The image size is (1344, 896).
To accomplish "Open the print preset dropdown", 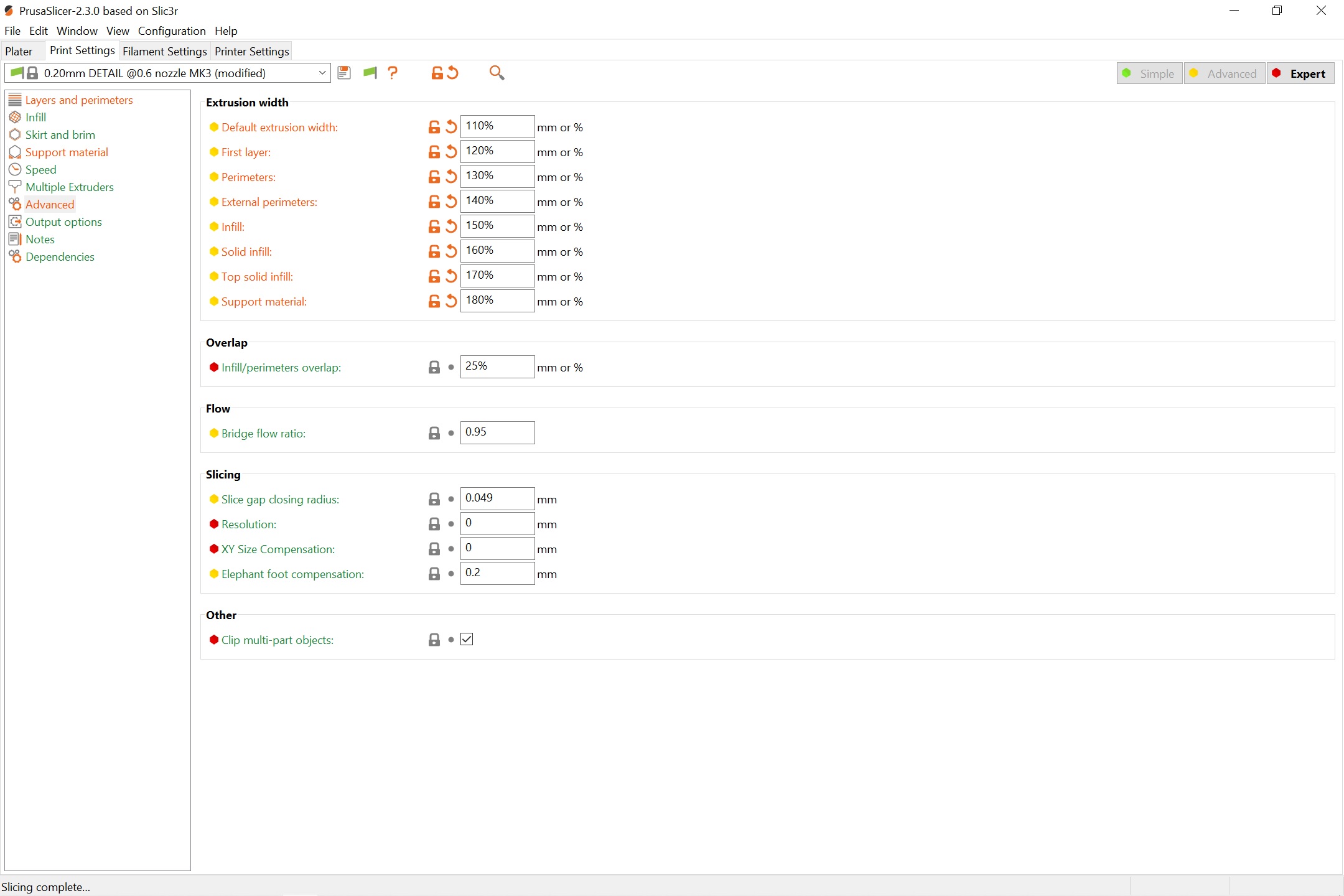I will coord(322,73).
